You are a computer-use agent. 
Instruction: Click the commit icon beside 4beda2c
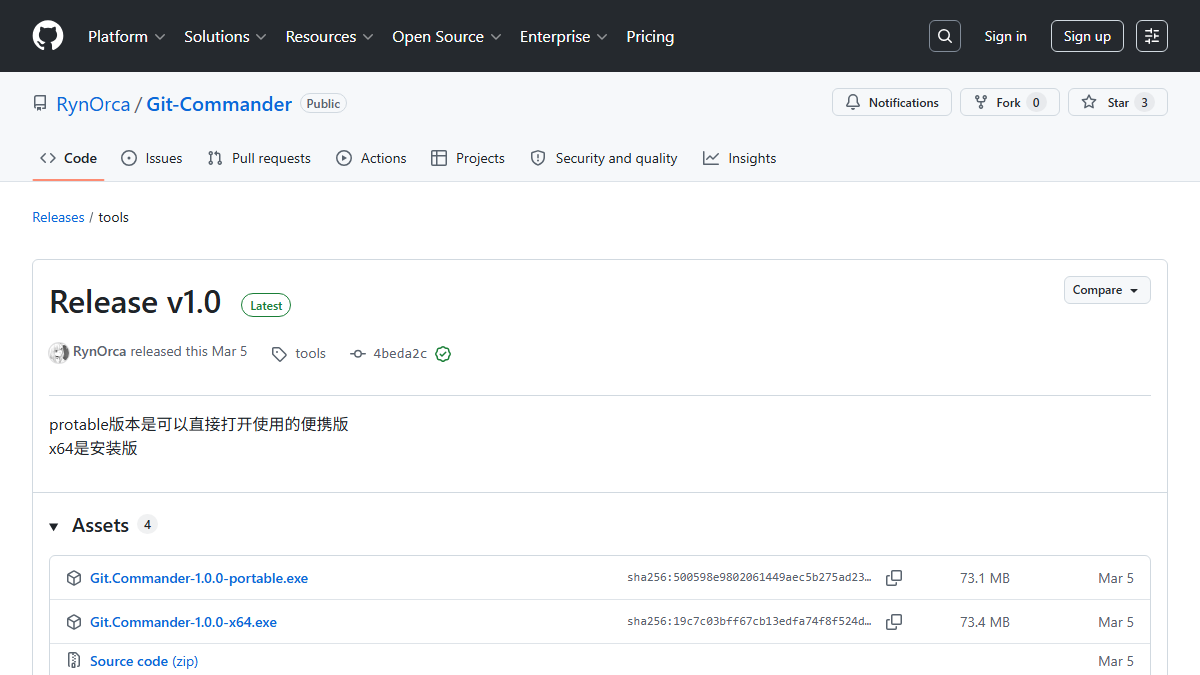358,354
